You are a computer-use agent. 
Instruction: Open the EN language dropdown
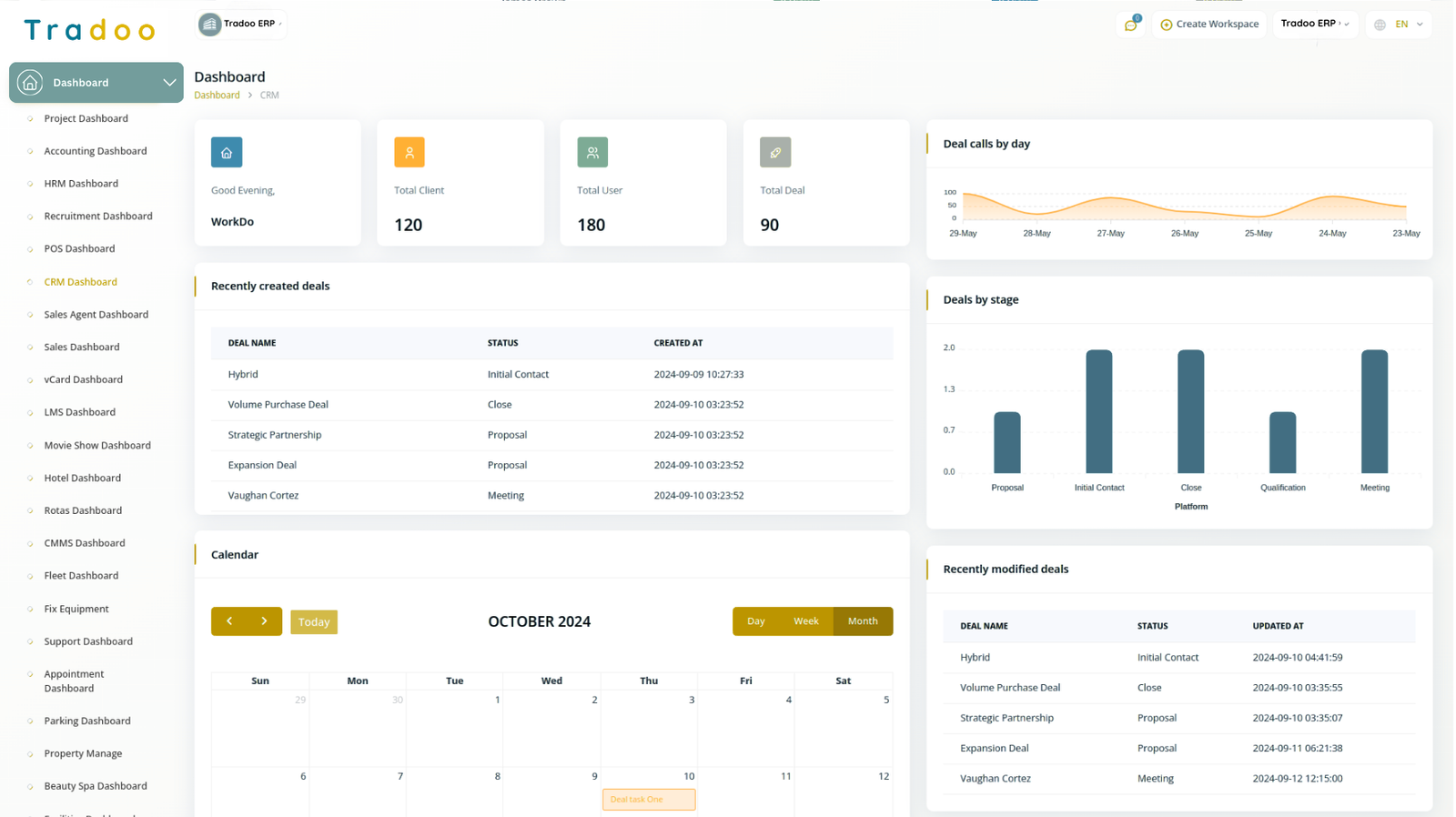[1400, 25]
